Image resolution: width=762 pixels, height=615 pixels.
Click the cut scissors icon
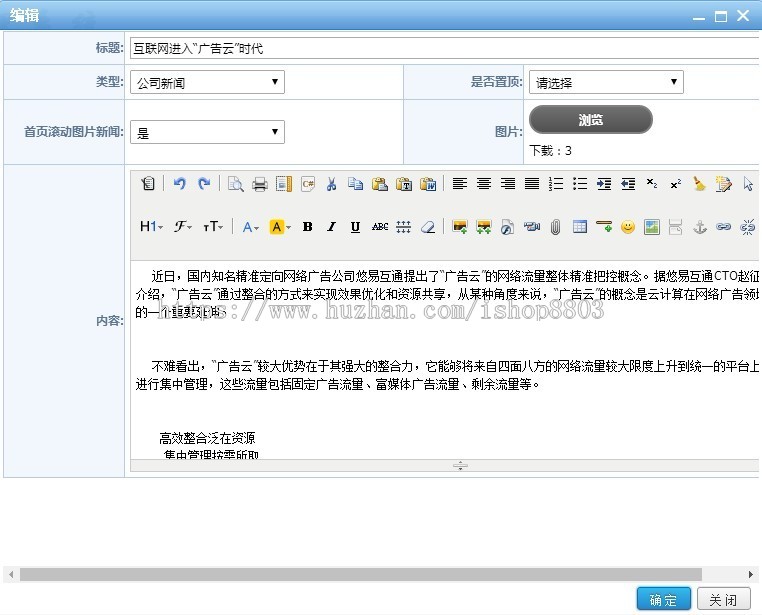pyautogui.click(x=331, y=184)
